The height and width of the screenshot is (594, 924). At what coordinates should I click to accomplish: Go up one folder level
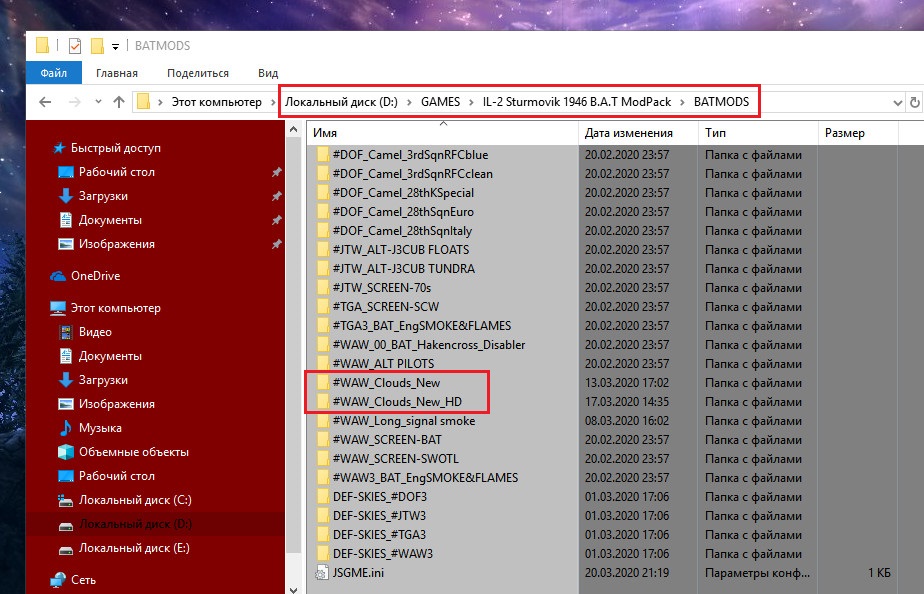click(119, 102)
